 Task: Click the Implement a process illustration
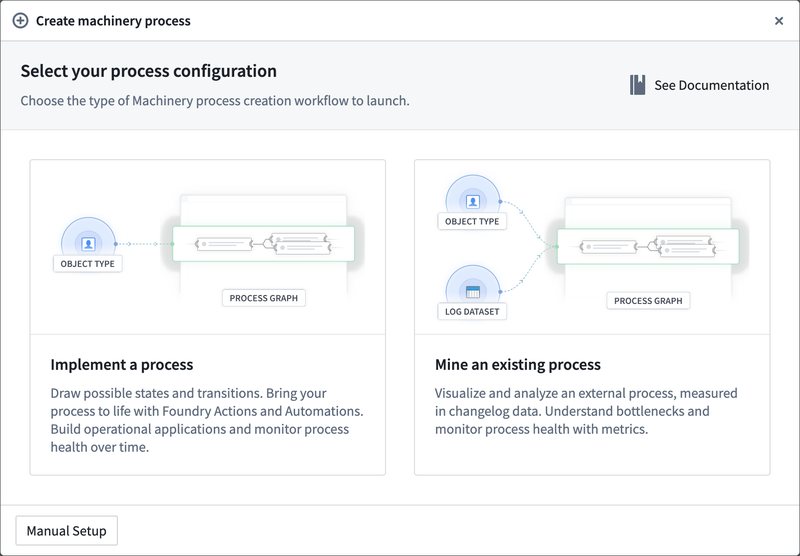(x=208, y=247)
